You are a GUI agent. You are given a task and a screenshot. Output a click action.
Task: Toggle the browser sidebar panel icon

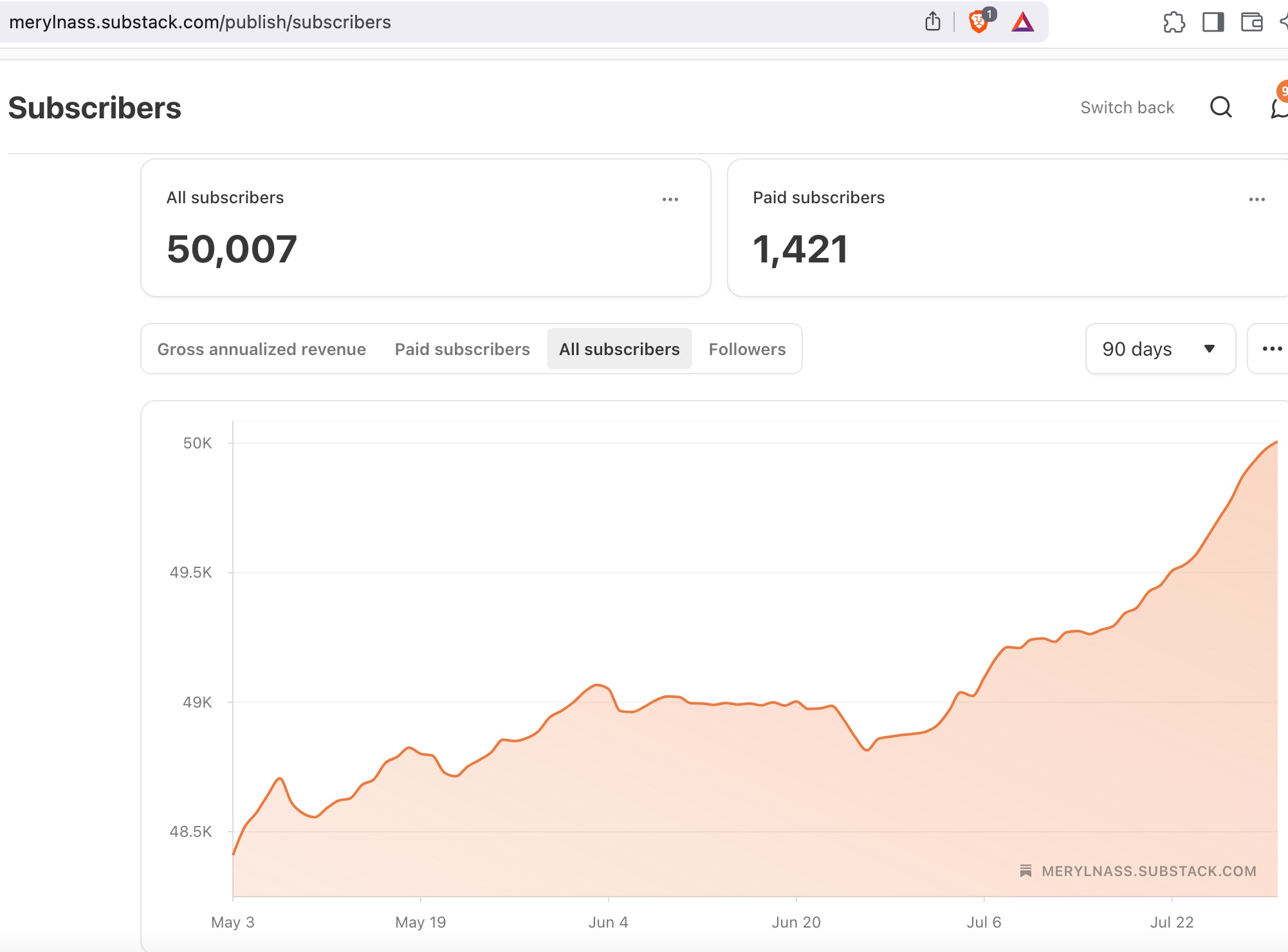[1213, 23]
